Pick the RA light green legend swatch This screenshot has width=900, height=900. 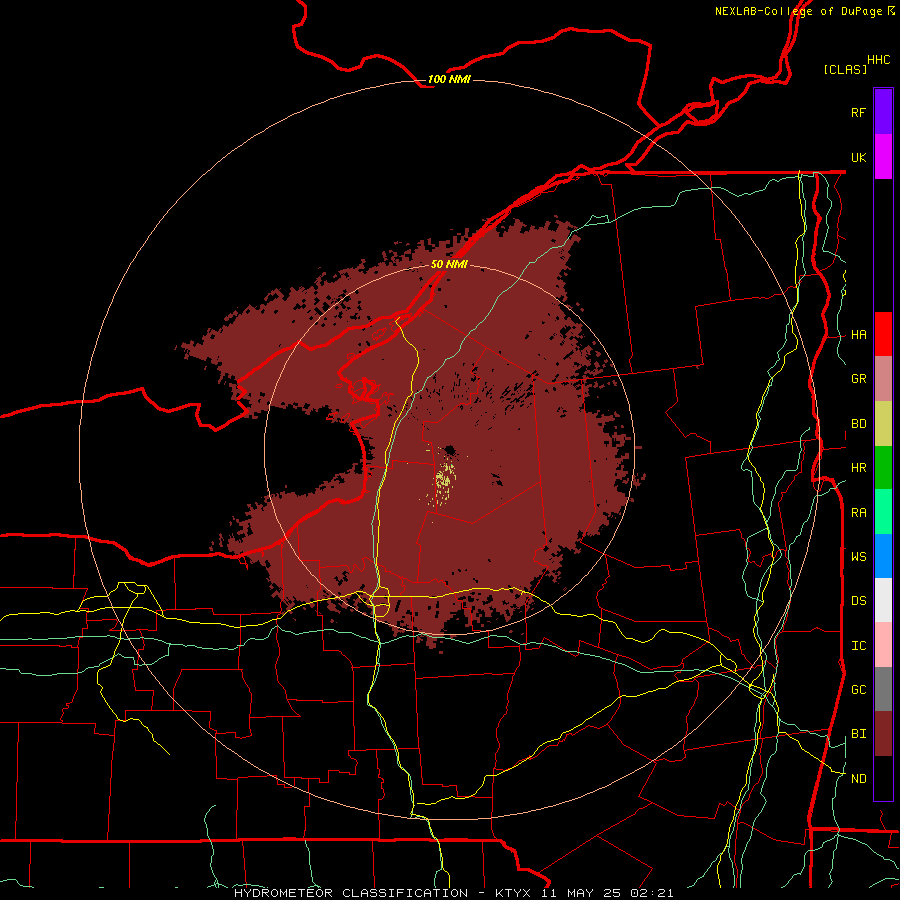(883, 512)
